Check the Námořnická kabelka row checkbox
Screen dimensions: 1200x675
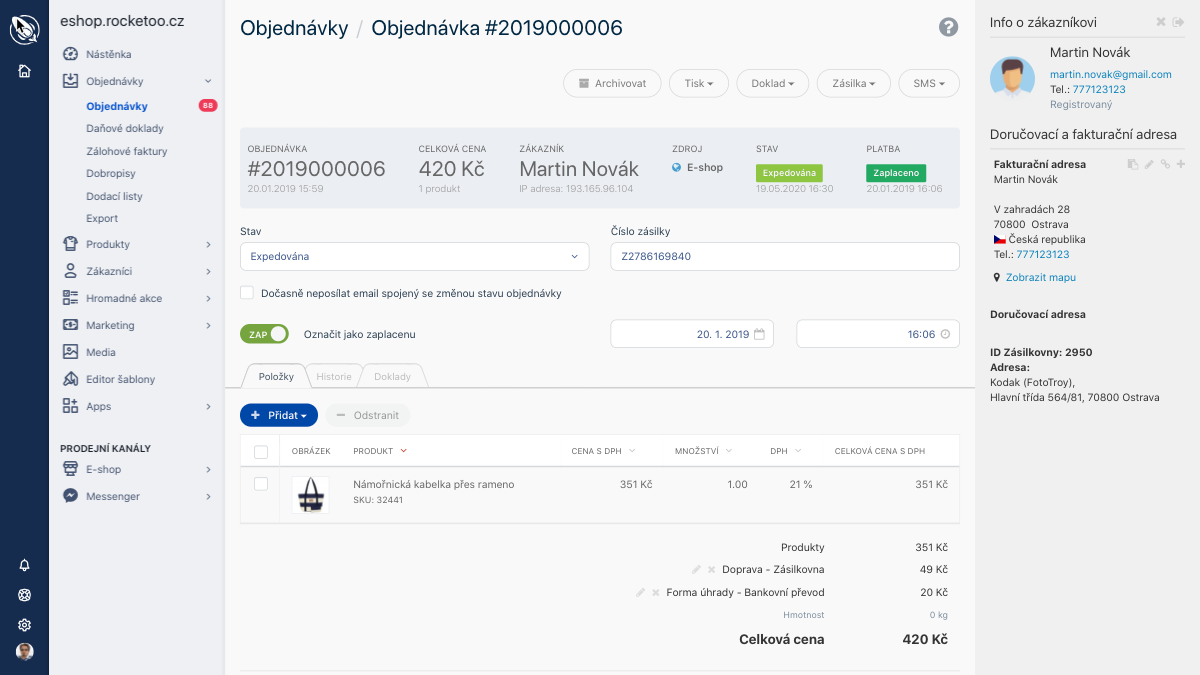pyautogui.click(x=261, y=484)
